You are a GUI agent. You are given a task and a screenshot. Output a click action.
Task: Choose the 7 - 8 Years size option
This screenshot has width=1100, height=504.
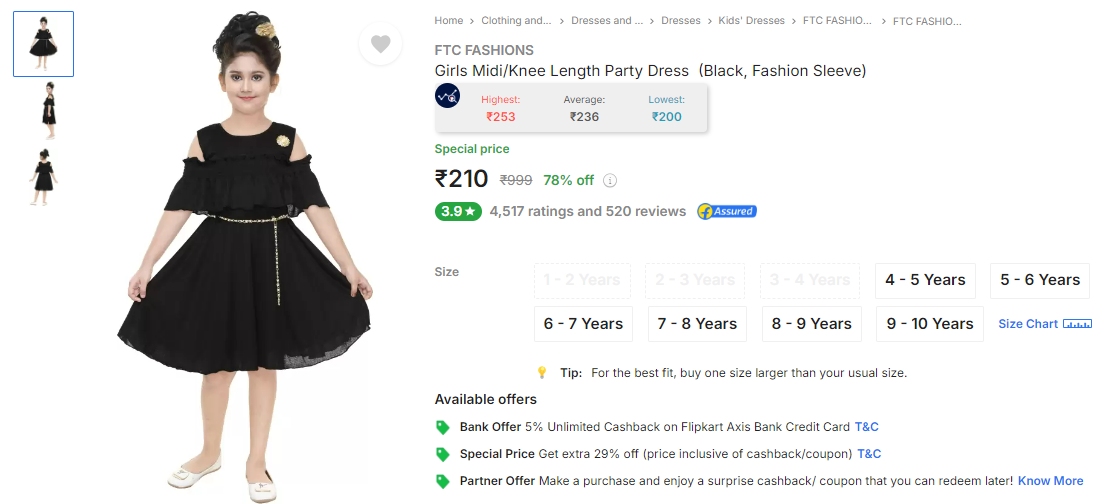697,324
